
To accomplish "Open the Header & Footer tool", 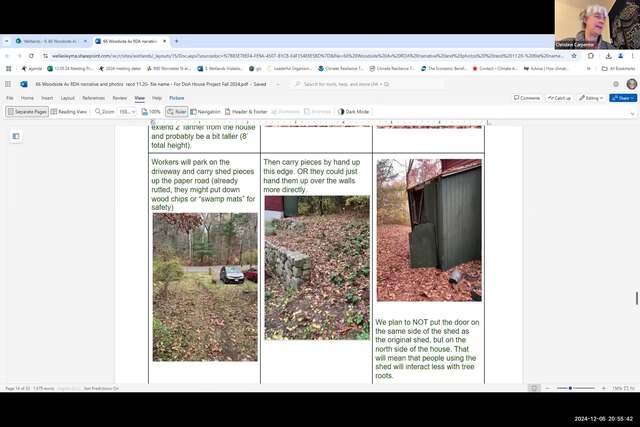I will coord(246,112).
